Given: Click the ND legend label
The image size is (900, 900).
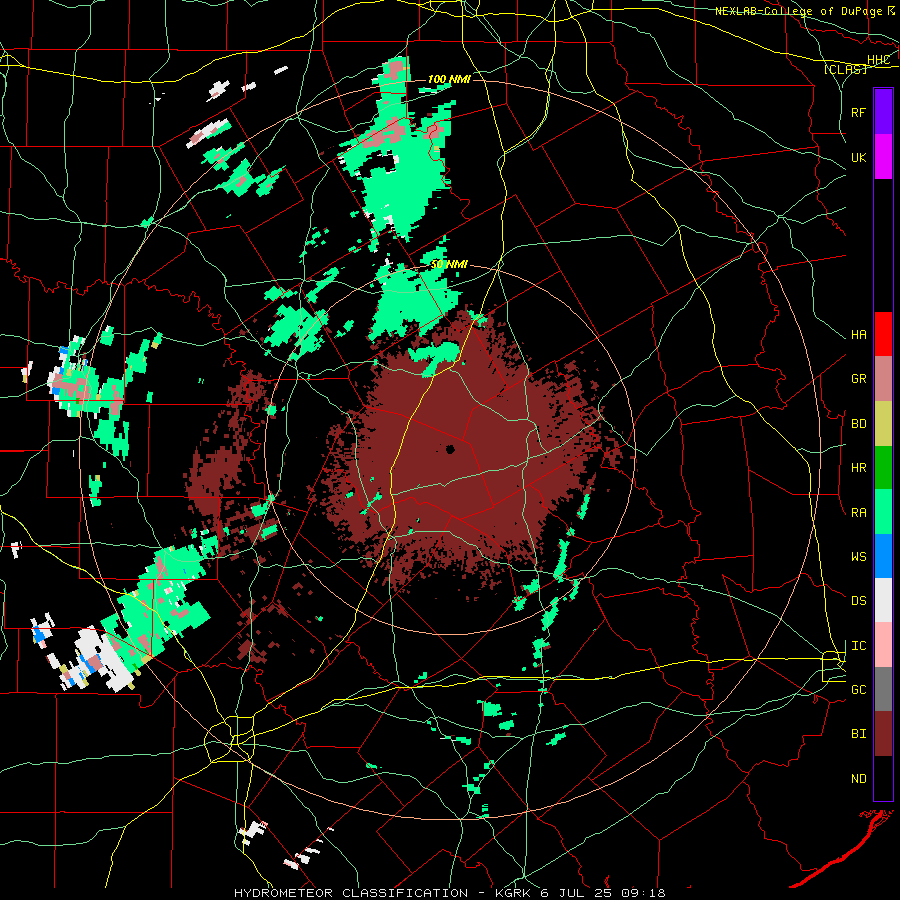Looking at the screenshot, I should [x=858, y=779].
